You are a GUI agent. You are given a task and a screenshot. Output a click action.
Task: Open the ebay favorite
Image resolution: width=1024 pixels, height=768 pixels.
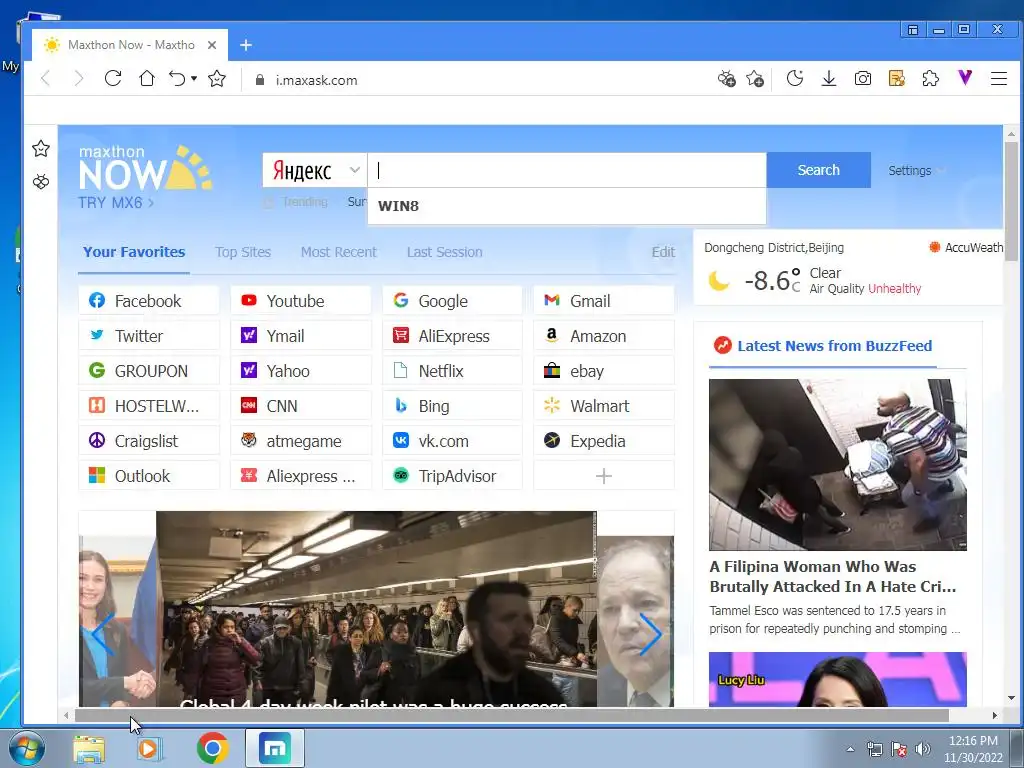(604, 371)
